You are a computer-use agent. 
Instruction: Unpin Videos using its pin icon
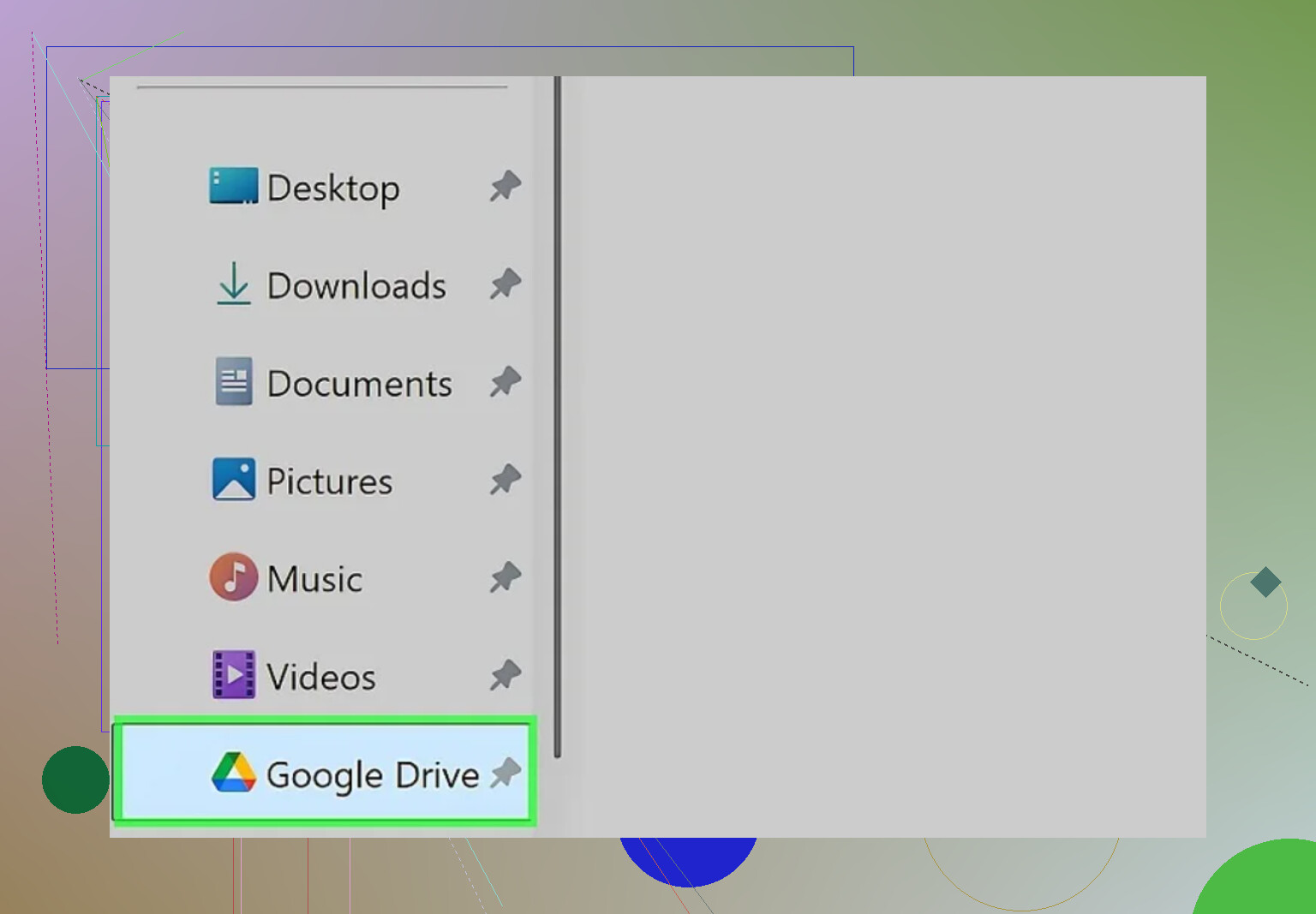pos(505,675)
